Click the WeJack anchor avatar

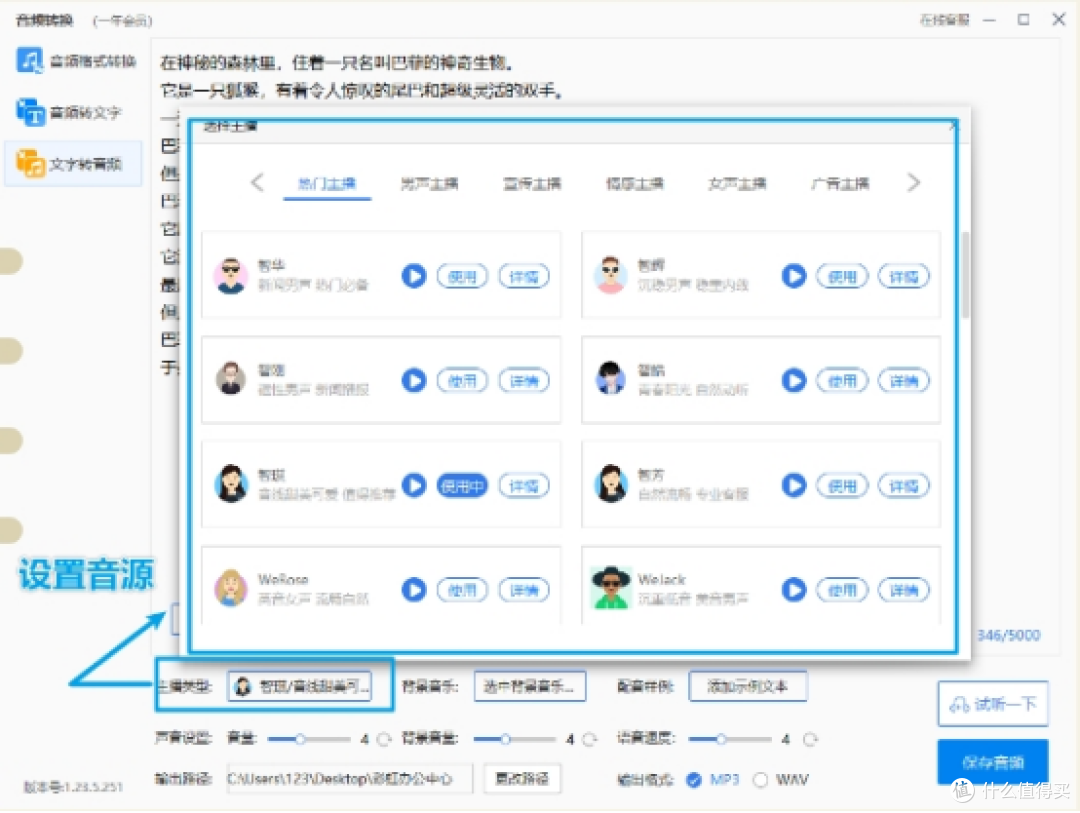[610, 588]
